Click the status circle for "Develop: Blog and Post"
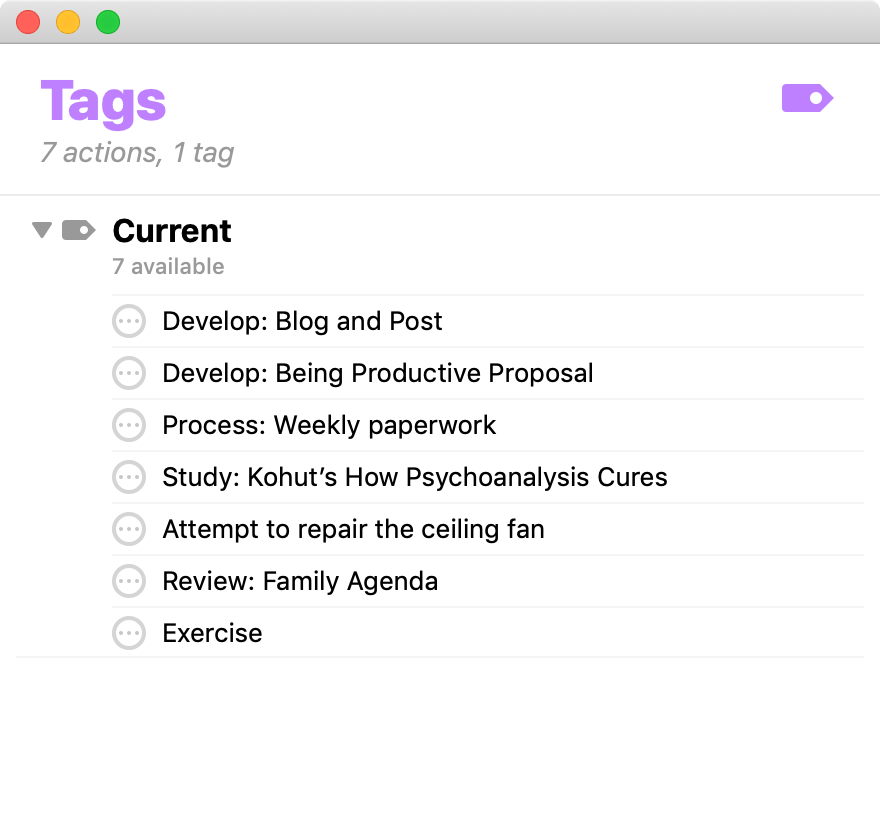880x830 pixels. click(x=129, y=321)
